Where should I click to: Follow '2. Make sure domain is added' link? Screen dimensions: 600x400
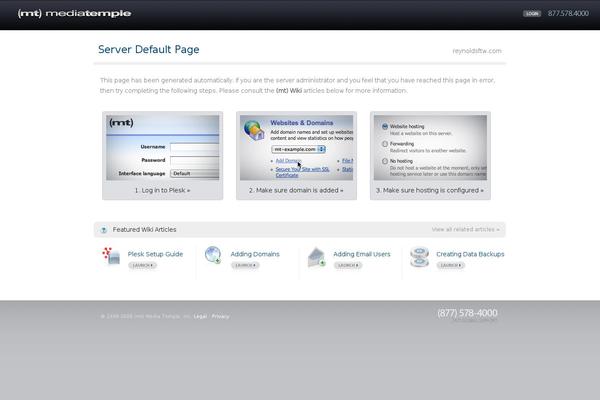297,189
